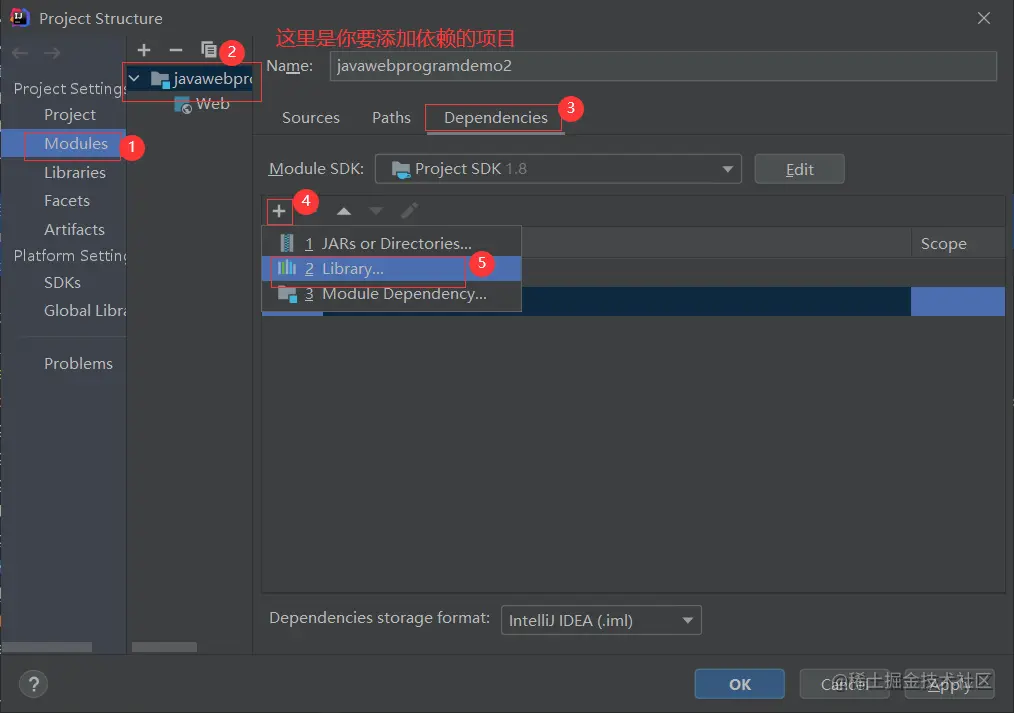This screenshot has height=713, width=1014.
Task: Choose JARs or Directories menu item
Action: coord(391,244)
